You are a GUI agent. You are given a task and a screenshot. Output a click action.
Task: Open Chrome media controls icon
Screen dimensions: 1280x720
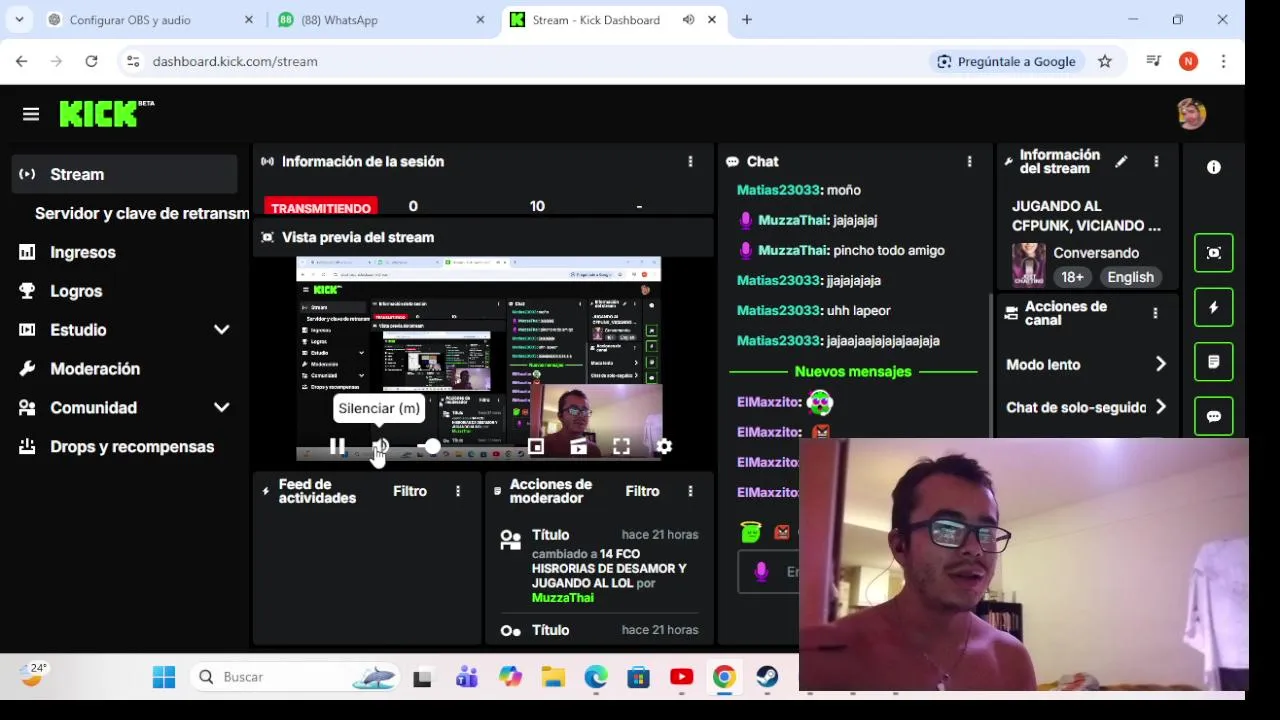1154,61
